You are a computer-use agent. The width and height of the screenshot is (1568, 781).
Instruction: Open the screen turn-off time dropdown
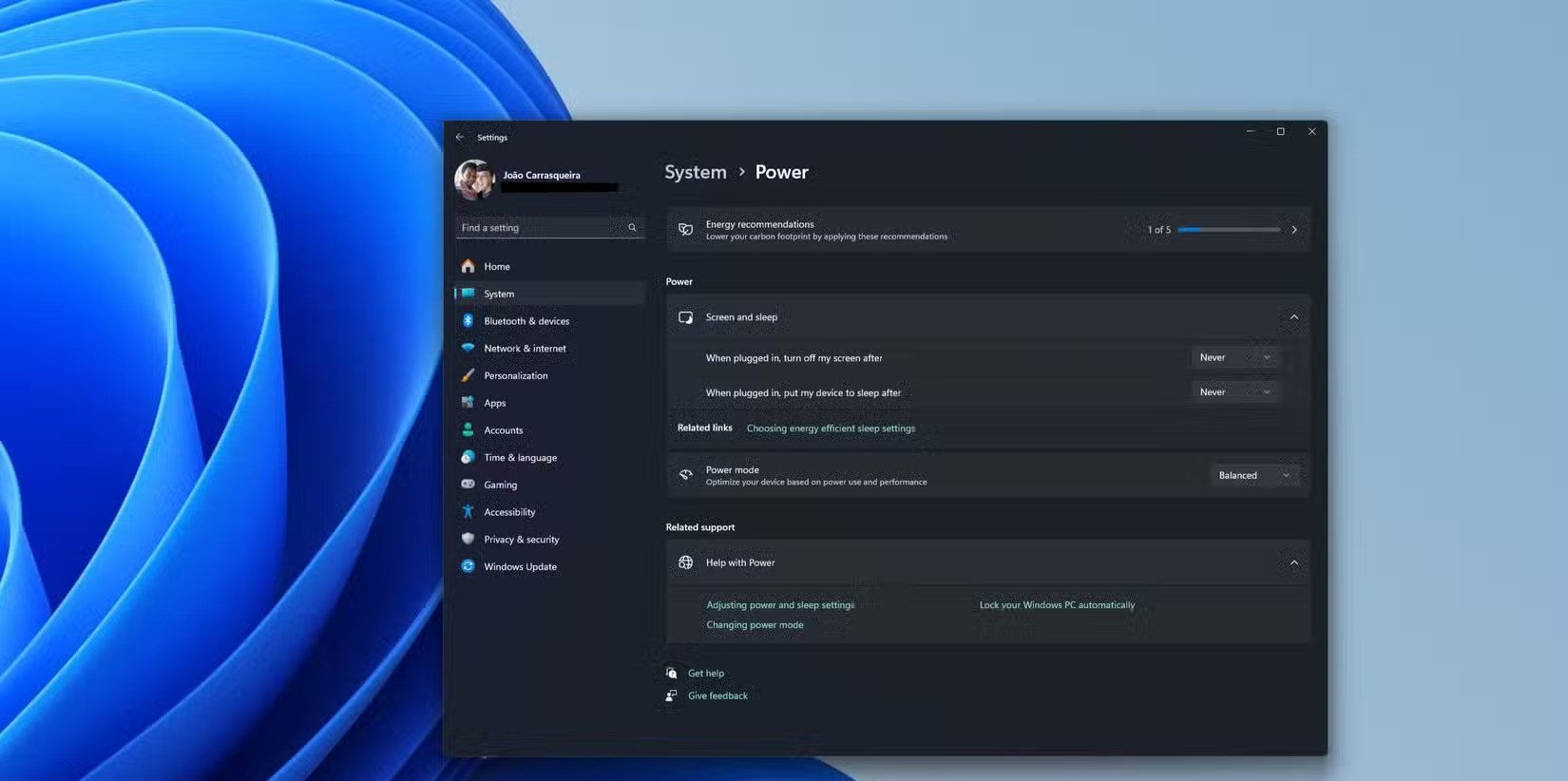click(x=1233, y=357)
